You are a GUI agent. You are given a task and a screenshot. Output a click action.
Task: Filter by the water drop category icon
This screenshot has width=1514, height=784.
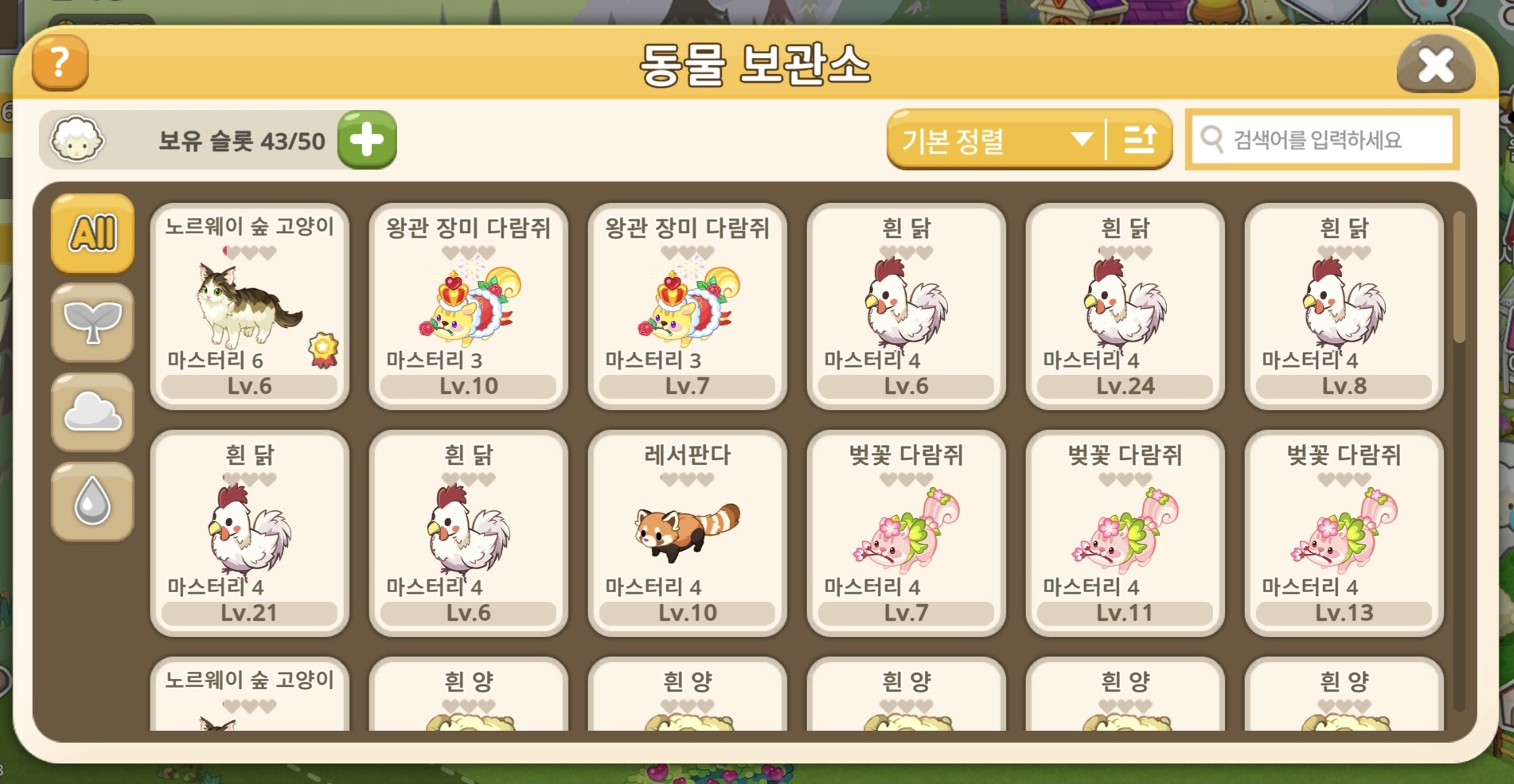[92, 501]
